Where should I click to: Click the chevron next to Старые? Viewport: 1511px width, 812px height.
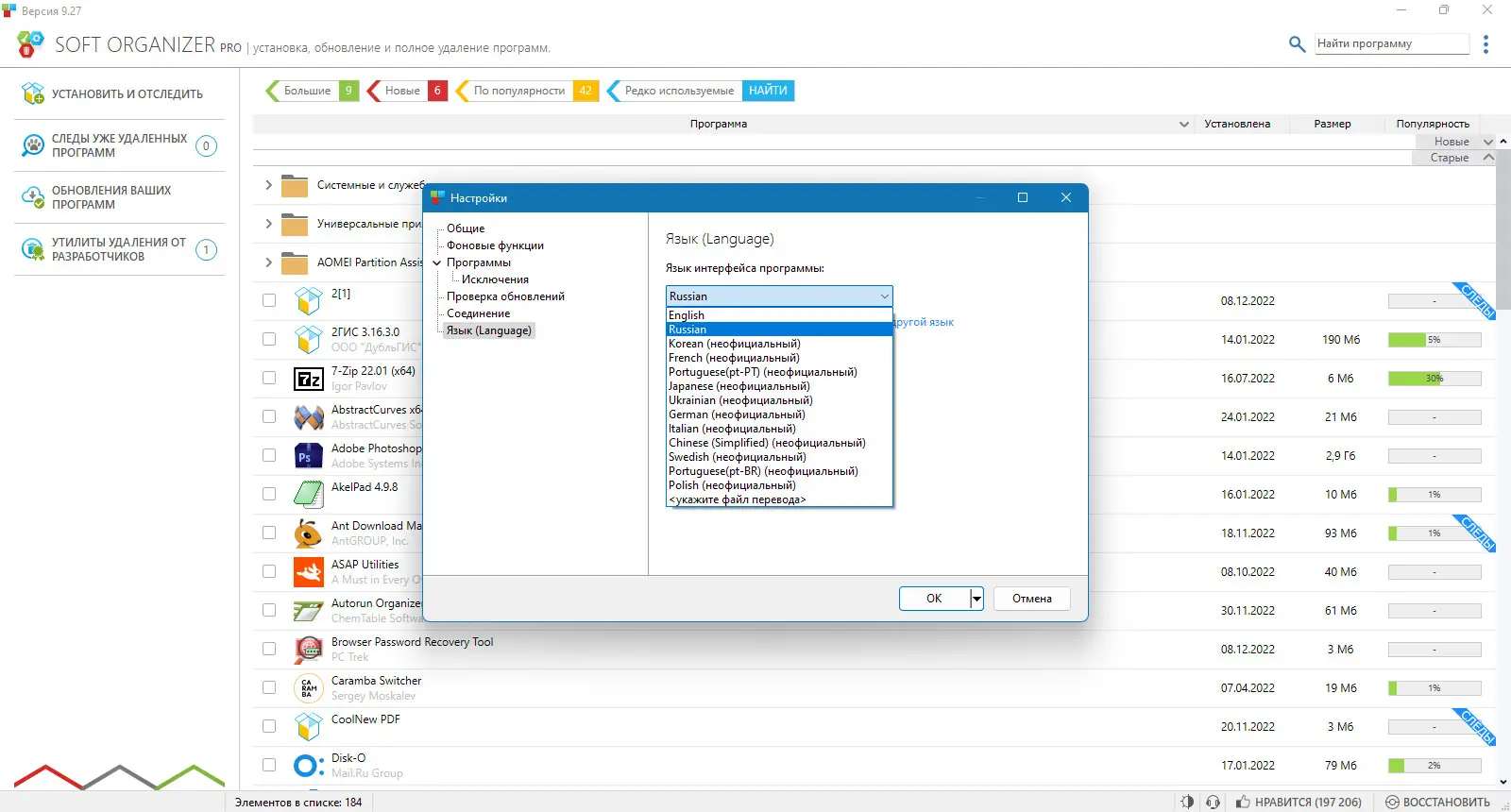point(1488,158)
